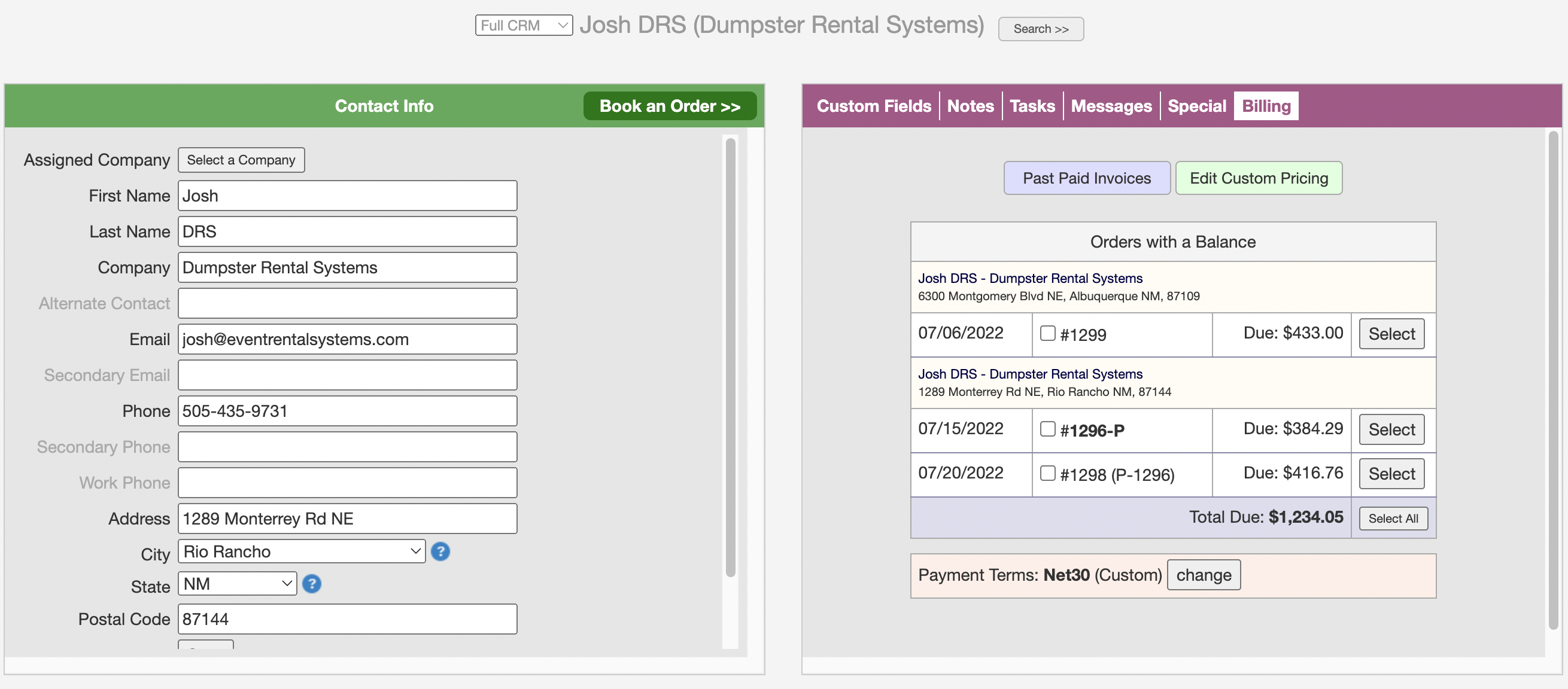Switch to the Notes tab

[970, 106]
